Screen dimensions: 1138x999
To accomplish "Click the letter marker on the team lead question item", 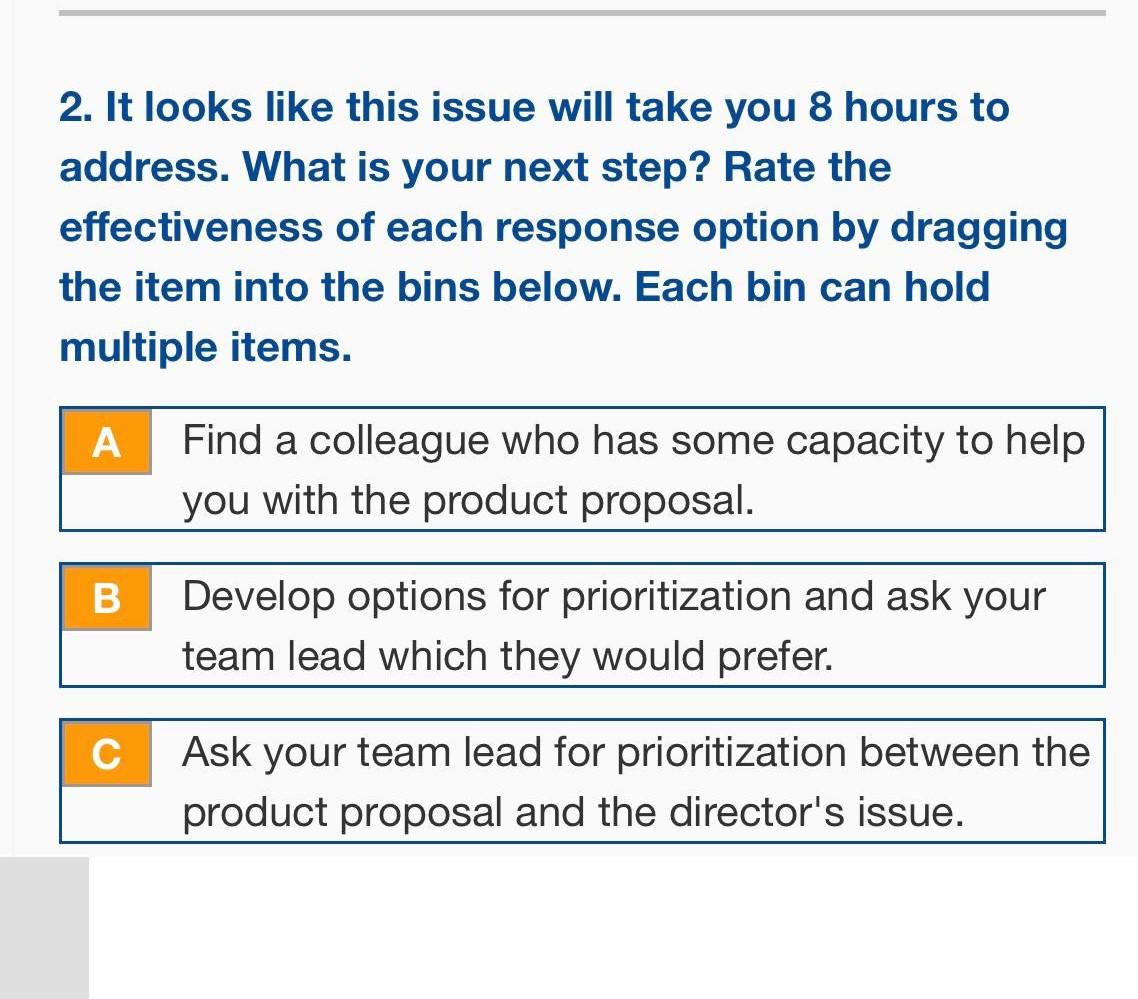I will tap(106, 754).
